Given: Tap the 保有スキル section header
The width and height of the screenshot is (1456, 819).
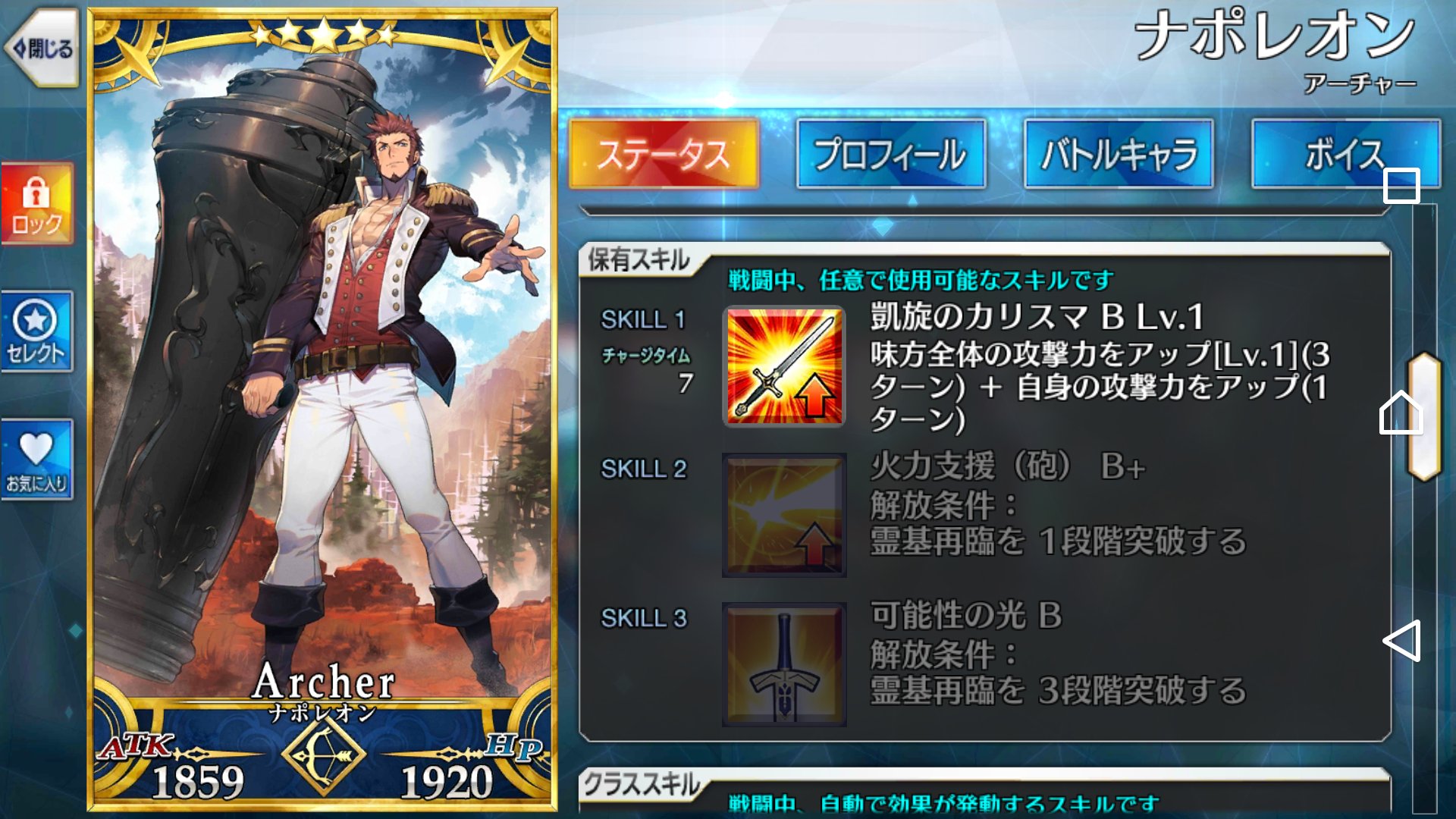Looking at the screenshot, I should coord(639,259).
